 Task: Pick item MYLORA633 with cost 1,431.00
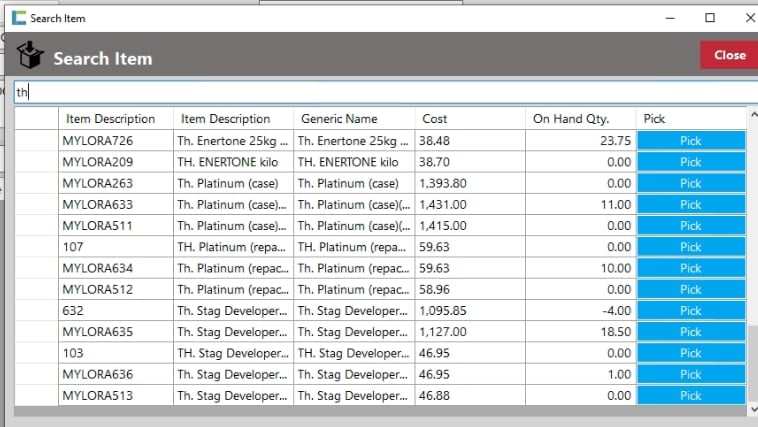click(690, 205)
